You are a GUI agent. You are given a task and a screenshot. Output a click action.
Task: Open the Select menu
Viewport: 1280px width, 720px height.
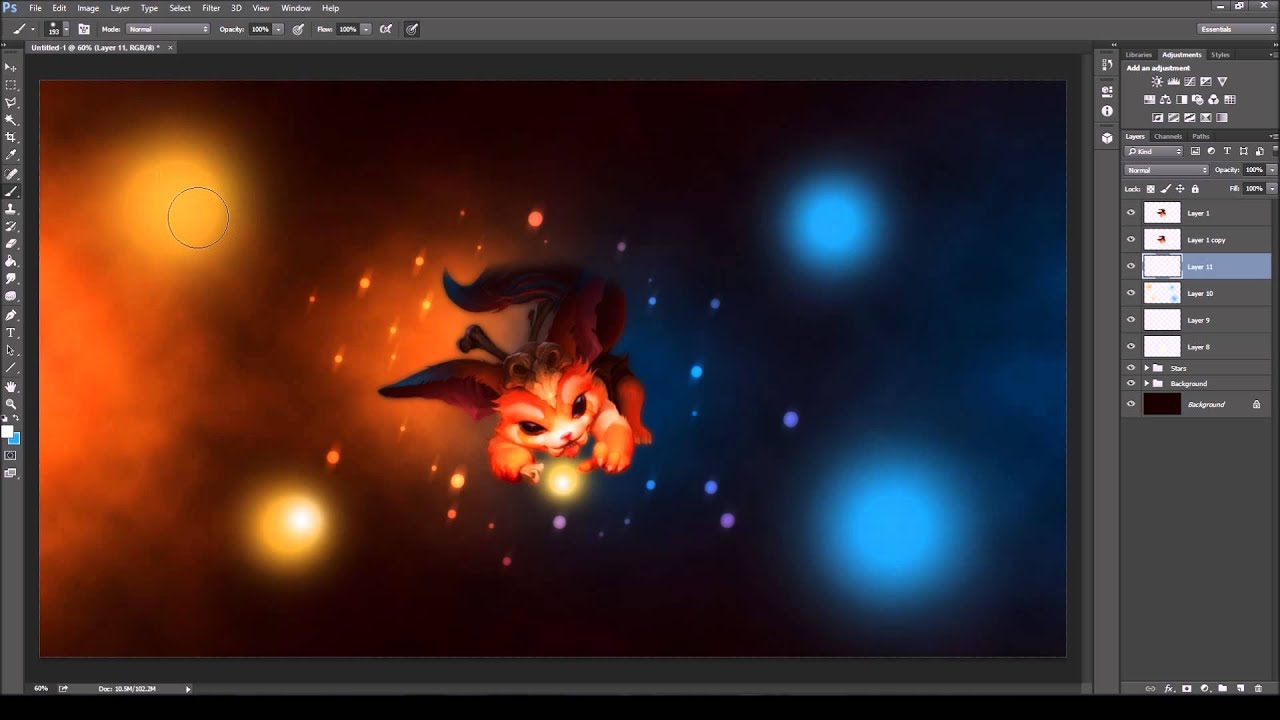click(x=180, y=8)
